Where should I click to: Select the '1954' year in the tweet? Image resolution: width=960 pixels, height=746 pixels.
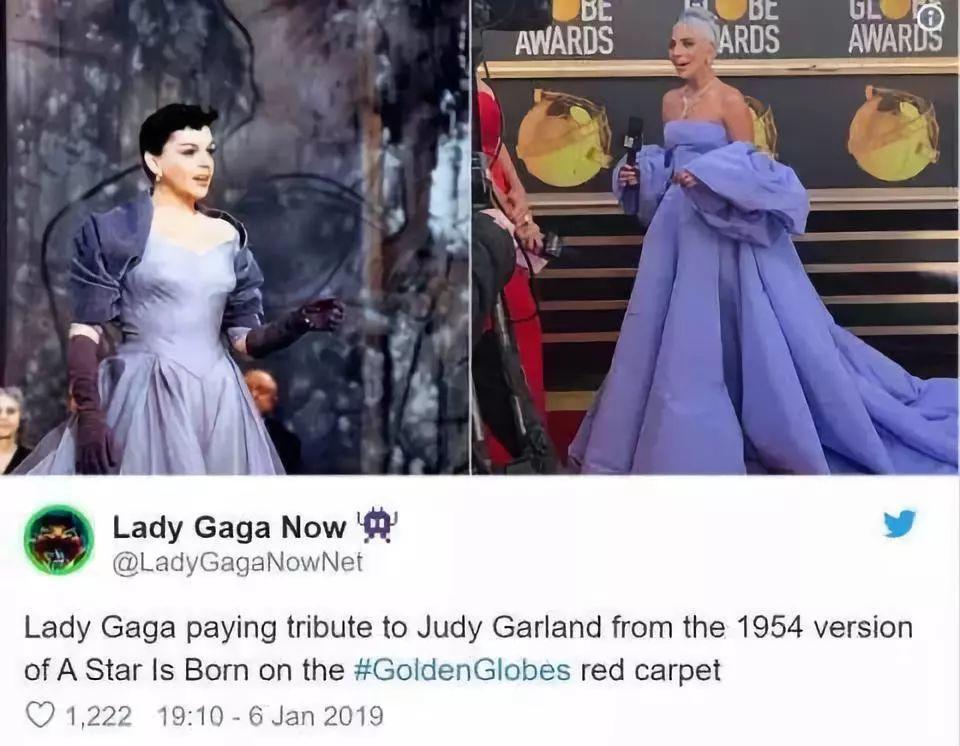click(768, 627)
